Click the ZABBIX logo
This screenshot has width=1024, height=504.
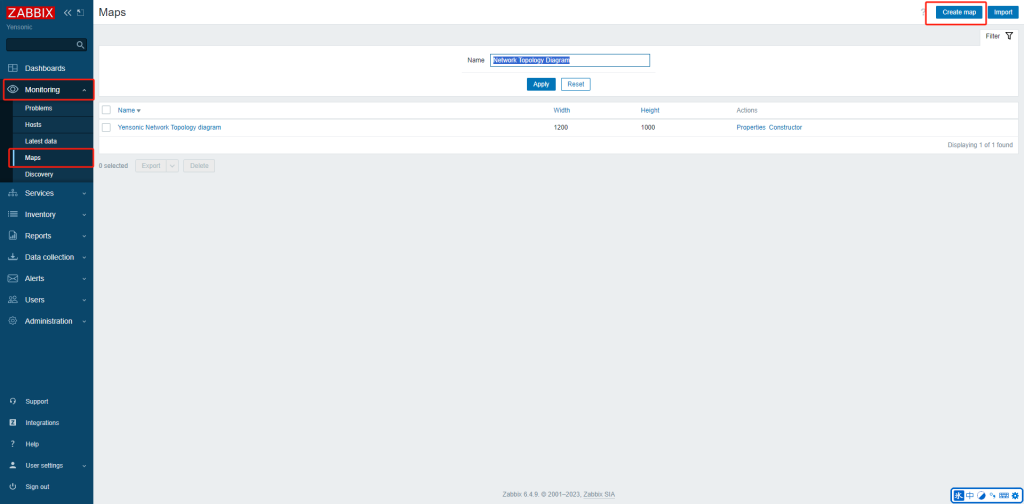pos(31,12)
